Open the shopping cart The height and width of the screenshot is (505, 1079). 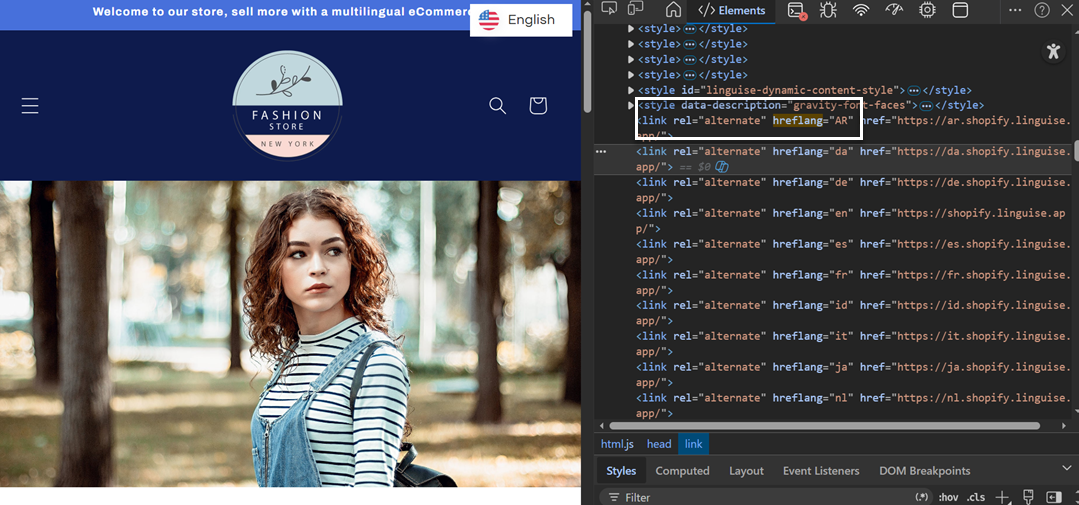tap(538, 105)
